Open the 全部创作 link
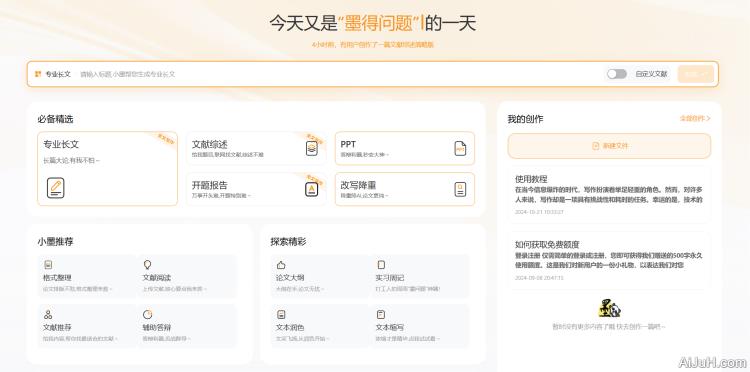750x372 pixels. tap(695, 119)
